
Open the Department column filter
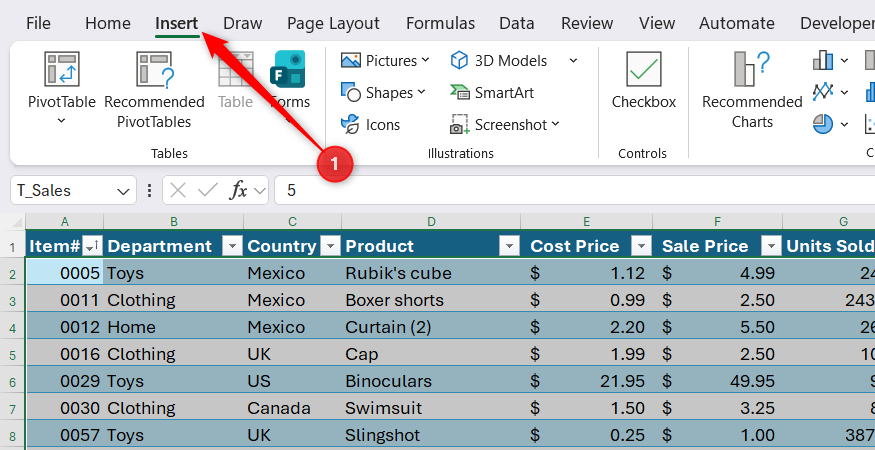[x=232, y=246]
